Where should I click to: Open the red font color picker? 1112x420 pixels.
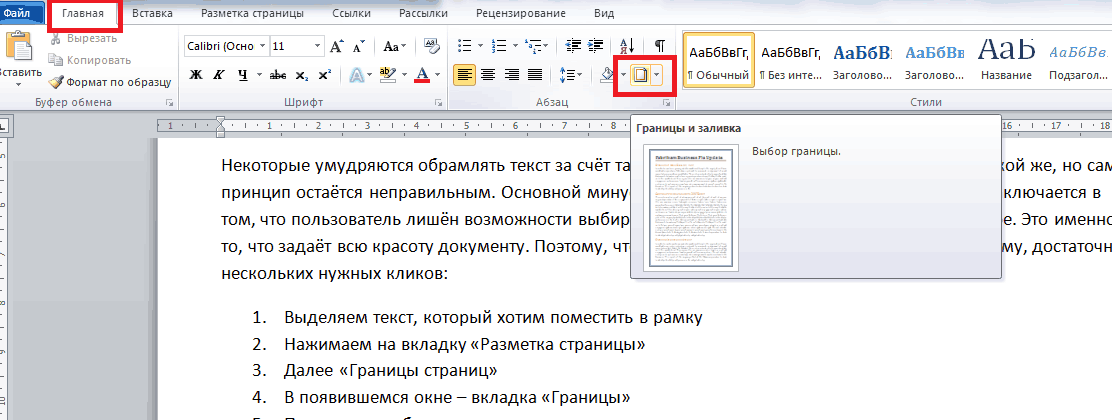tap(438, 74)
